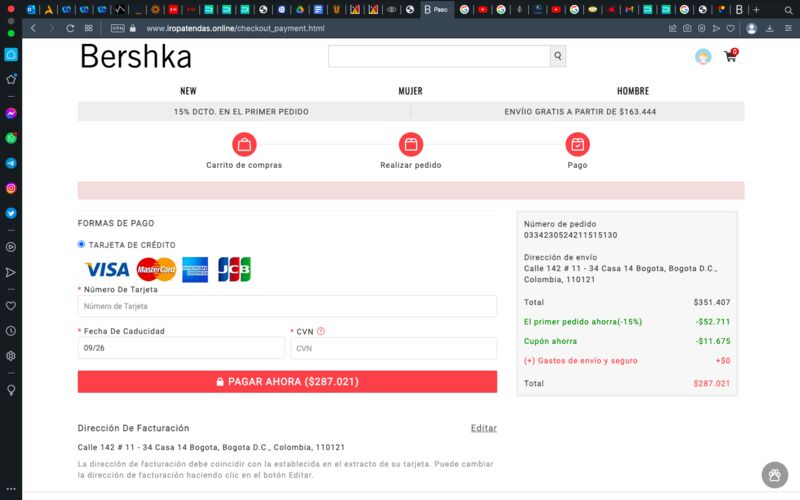Image resolution: width=800 pixels, height=500 pixels.
Task: Click the lightbulb icon in sidebar
Action: pyautogui.click(x=11, y=390)
